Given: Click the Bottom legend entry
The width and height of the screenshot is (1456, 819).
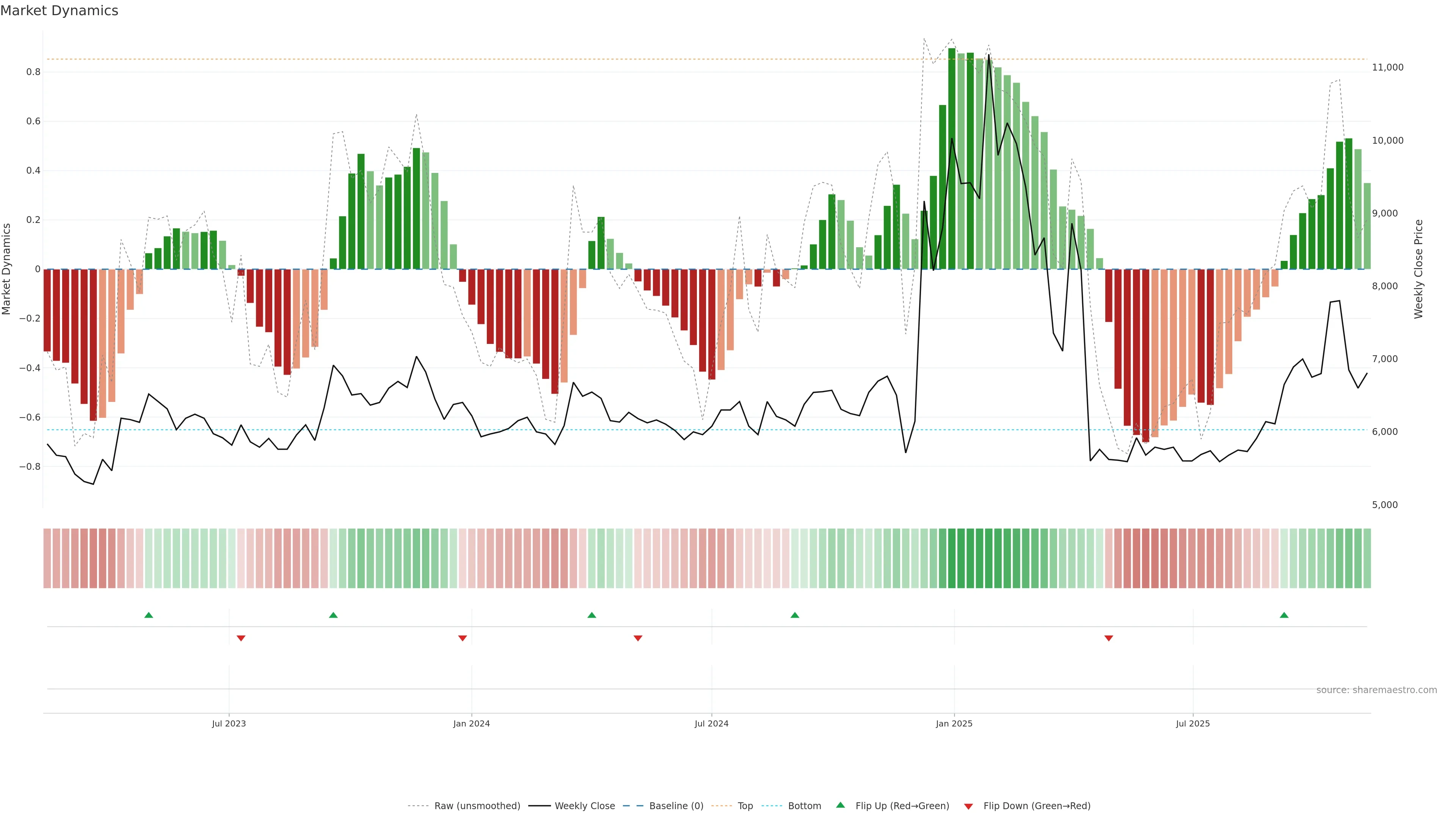Looking at the screenshot, I should (804, 806).
